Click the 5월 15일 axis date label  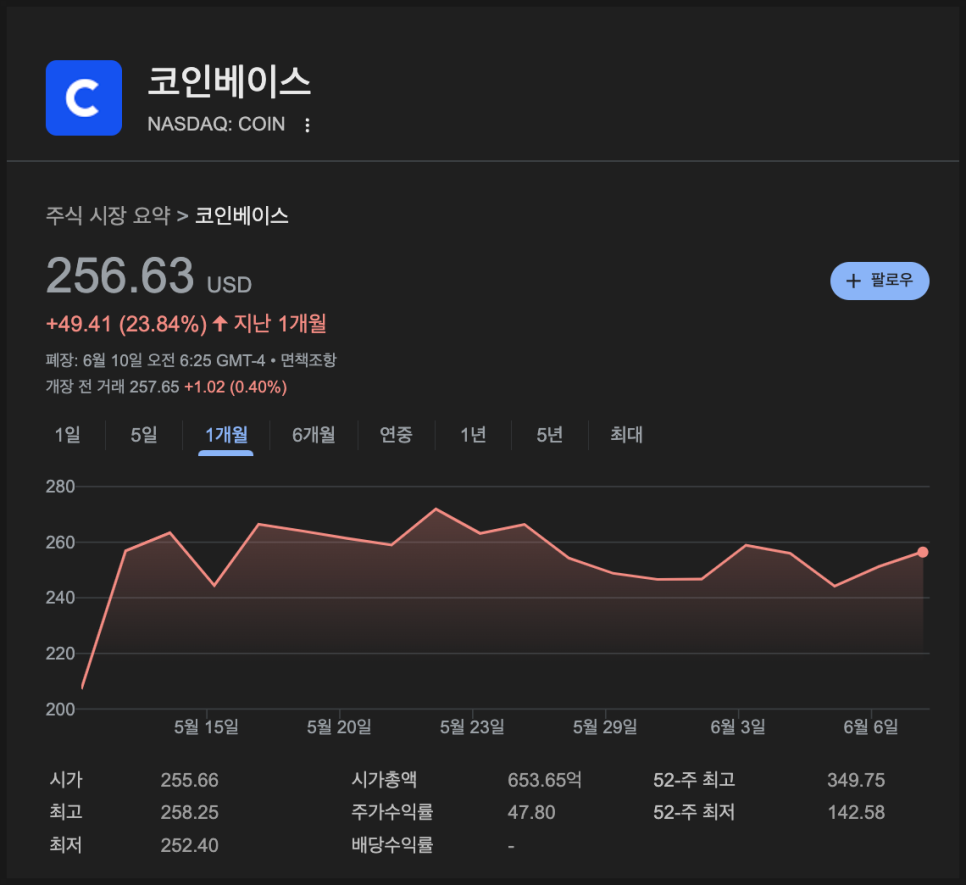(206, 727)
